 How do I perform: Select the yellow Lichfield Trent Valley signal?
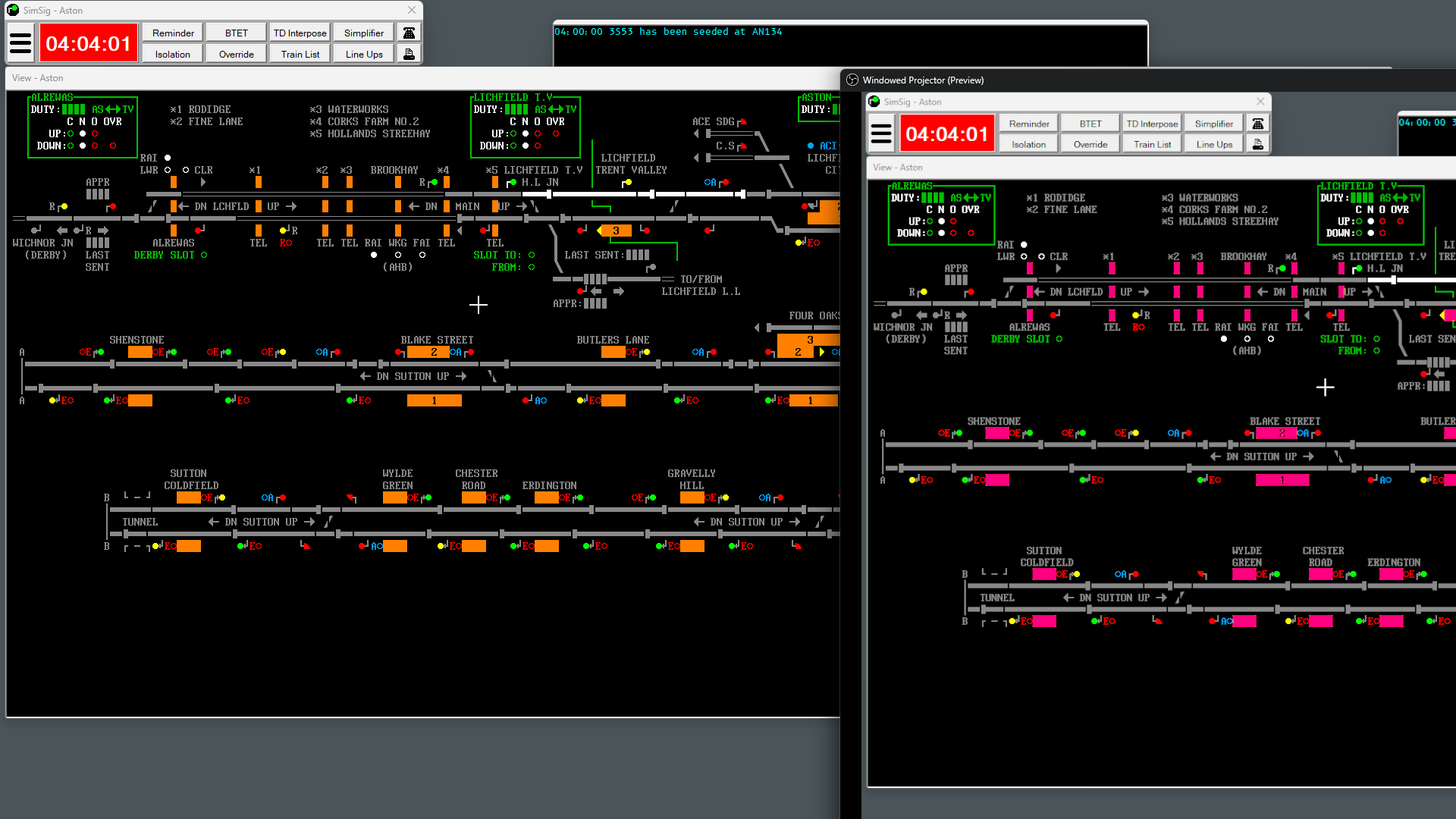pos(627,183)
